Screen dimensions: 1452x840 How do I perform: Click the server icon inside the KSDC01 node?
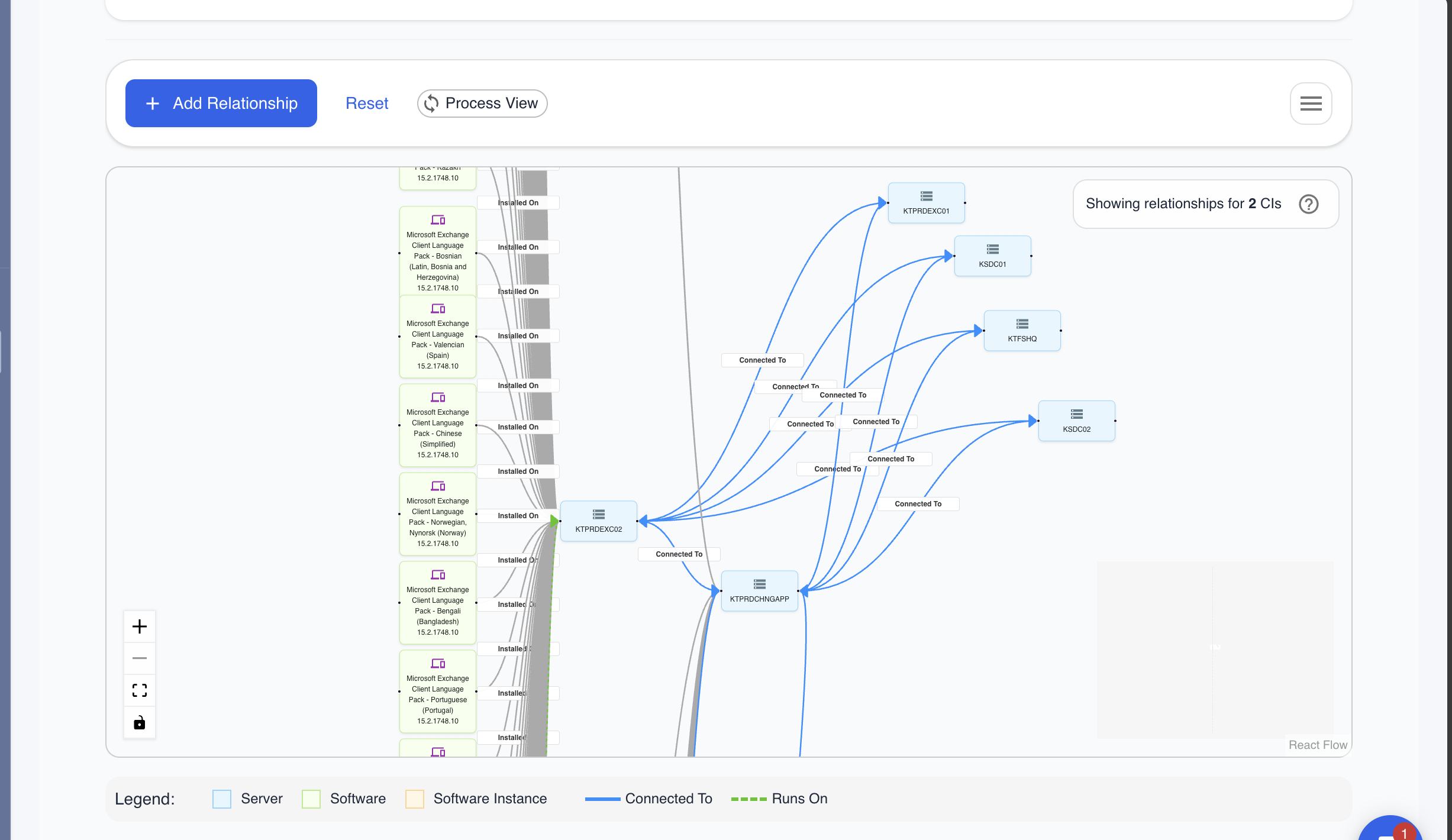[992, 248]
